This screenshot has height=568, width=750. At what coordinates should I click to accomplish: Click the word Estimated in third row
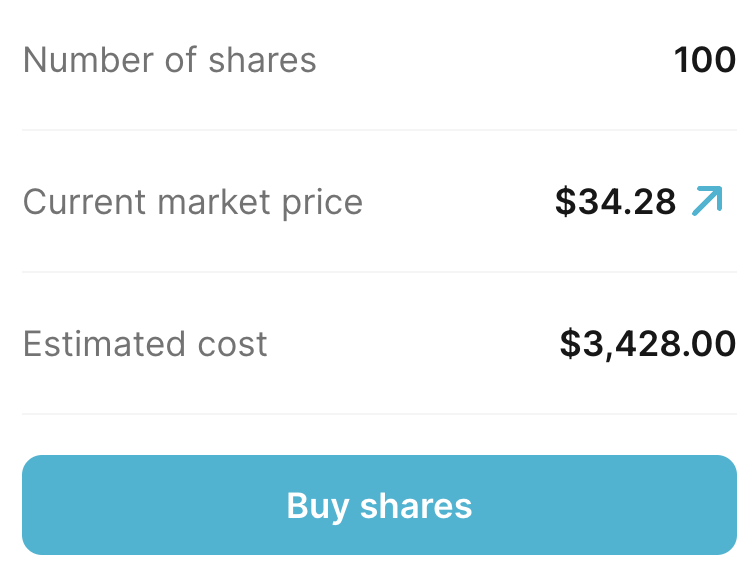click(x=104, y=344)
